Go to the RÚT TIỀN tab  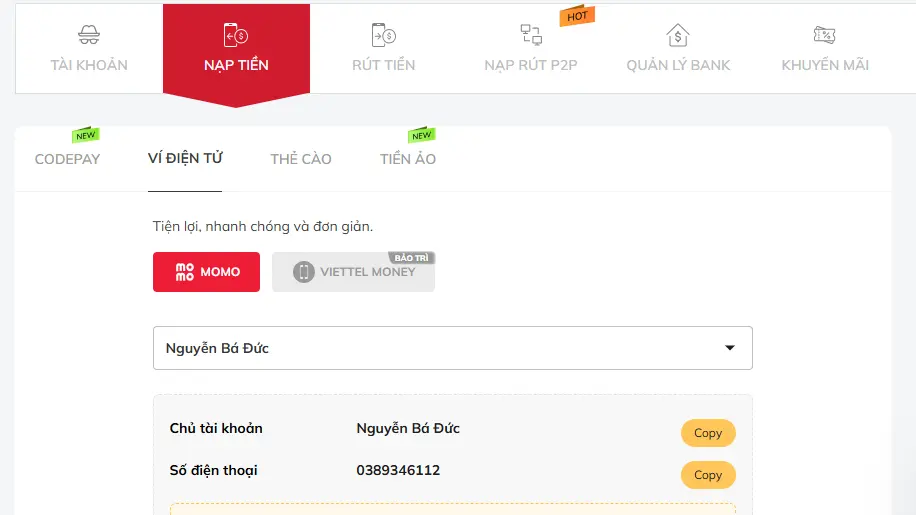pos(384,65)
